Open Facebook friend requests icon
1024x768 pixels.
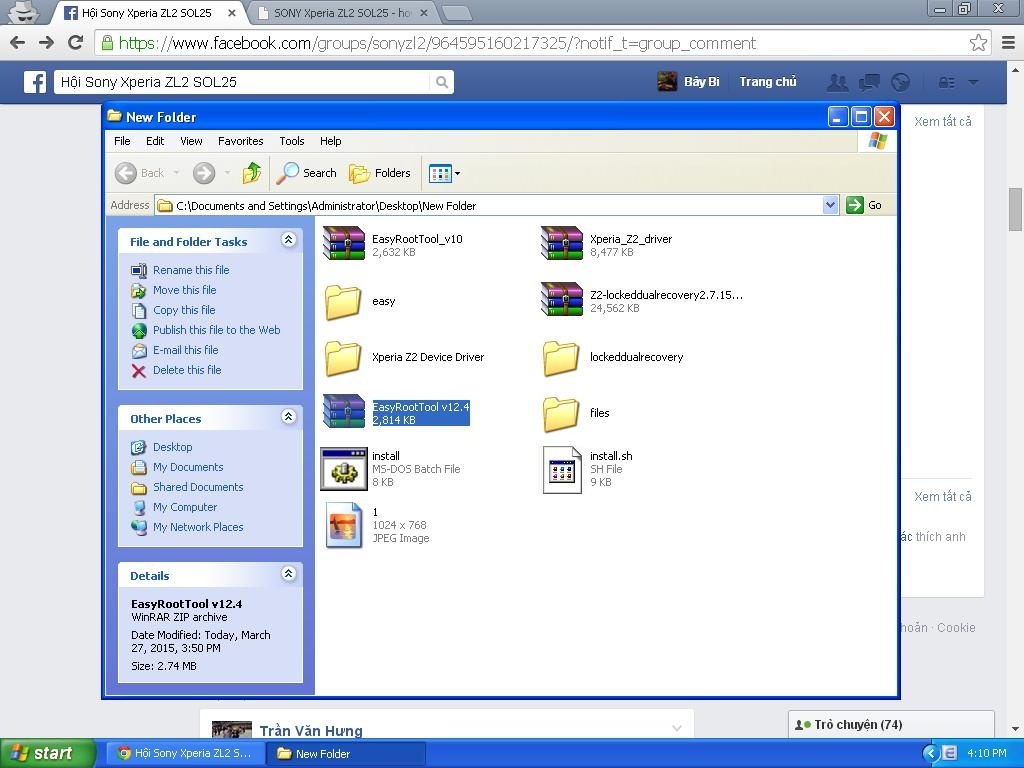point(837,82)
